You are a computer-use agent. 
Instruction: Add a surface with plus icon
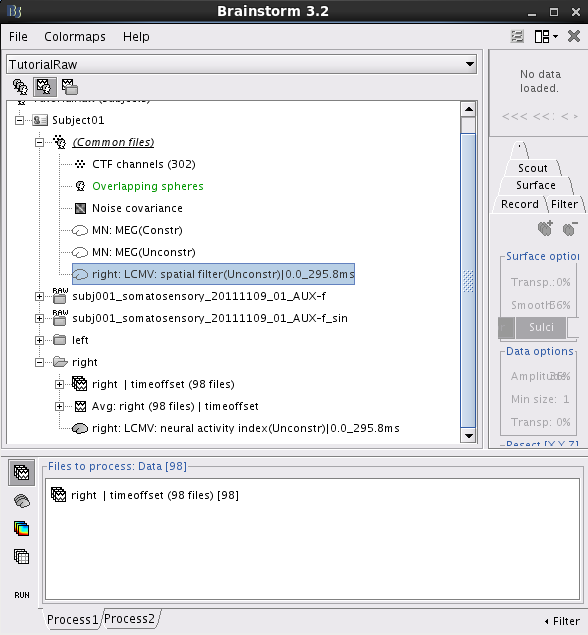click(x=545, y=229)
